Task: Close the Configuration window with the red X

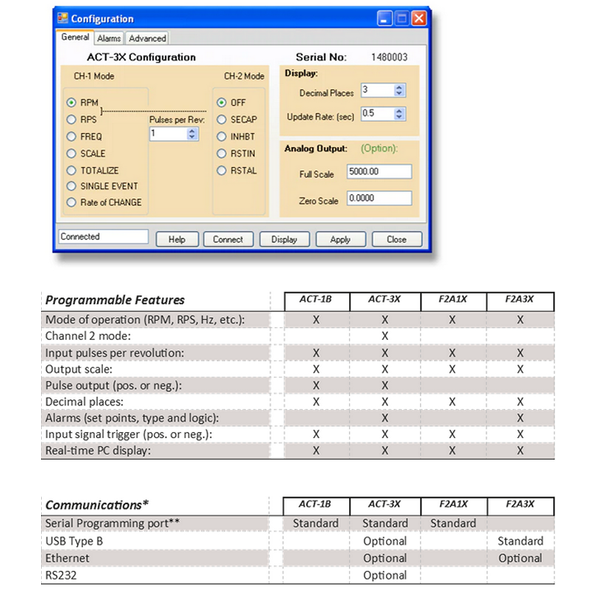Action: (419, 18)
